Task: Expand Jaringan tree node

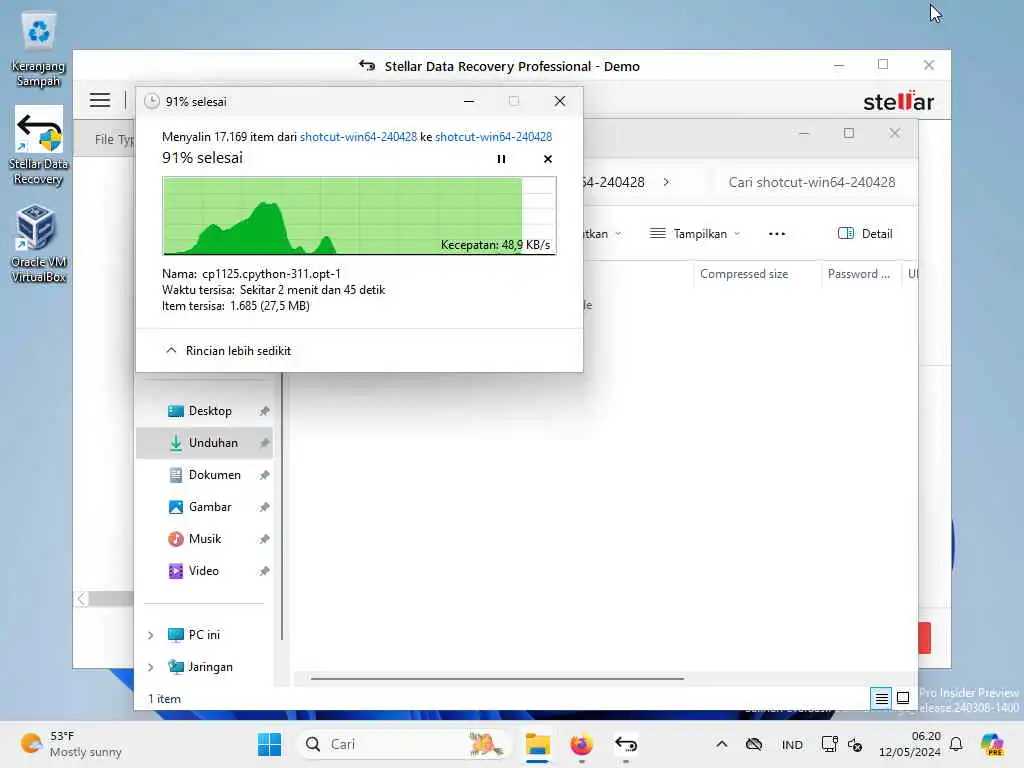Action: click(151, 667)
